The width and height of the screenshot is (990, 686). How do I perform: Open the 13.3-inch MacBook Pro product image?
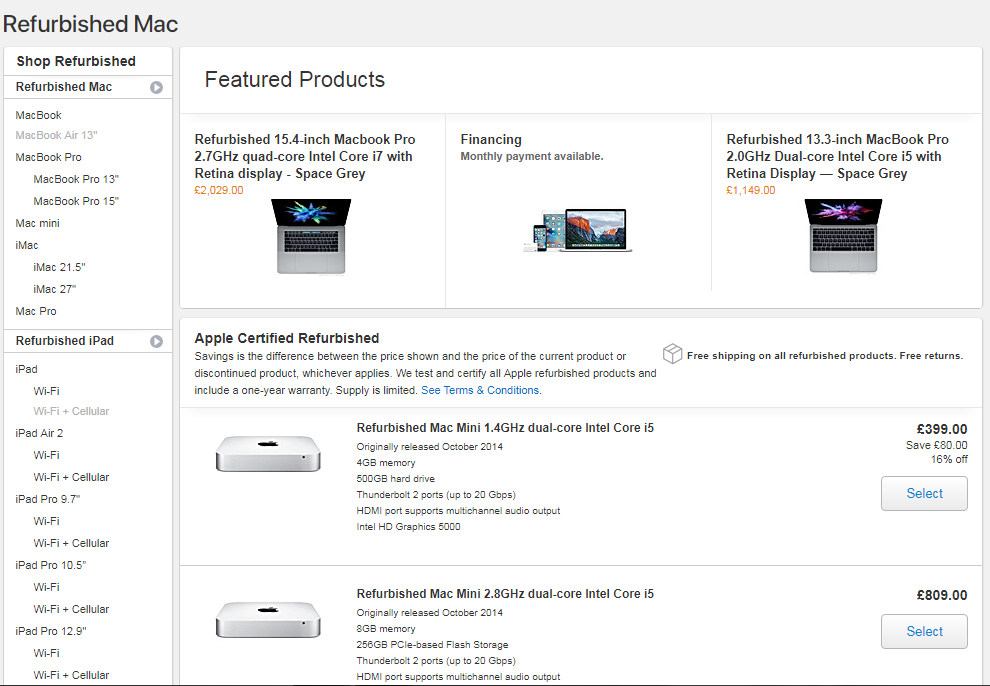(x=843, y=235)
